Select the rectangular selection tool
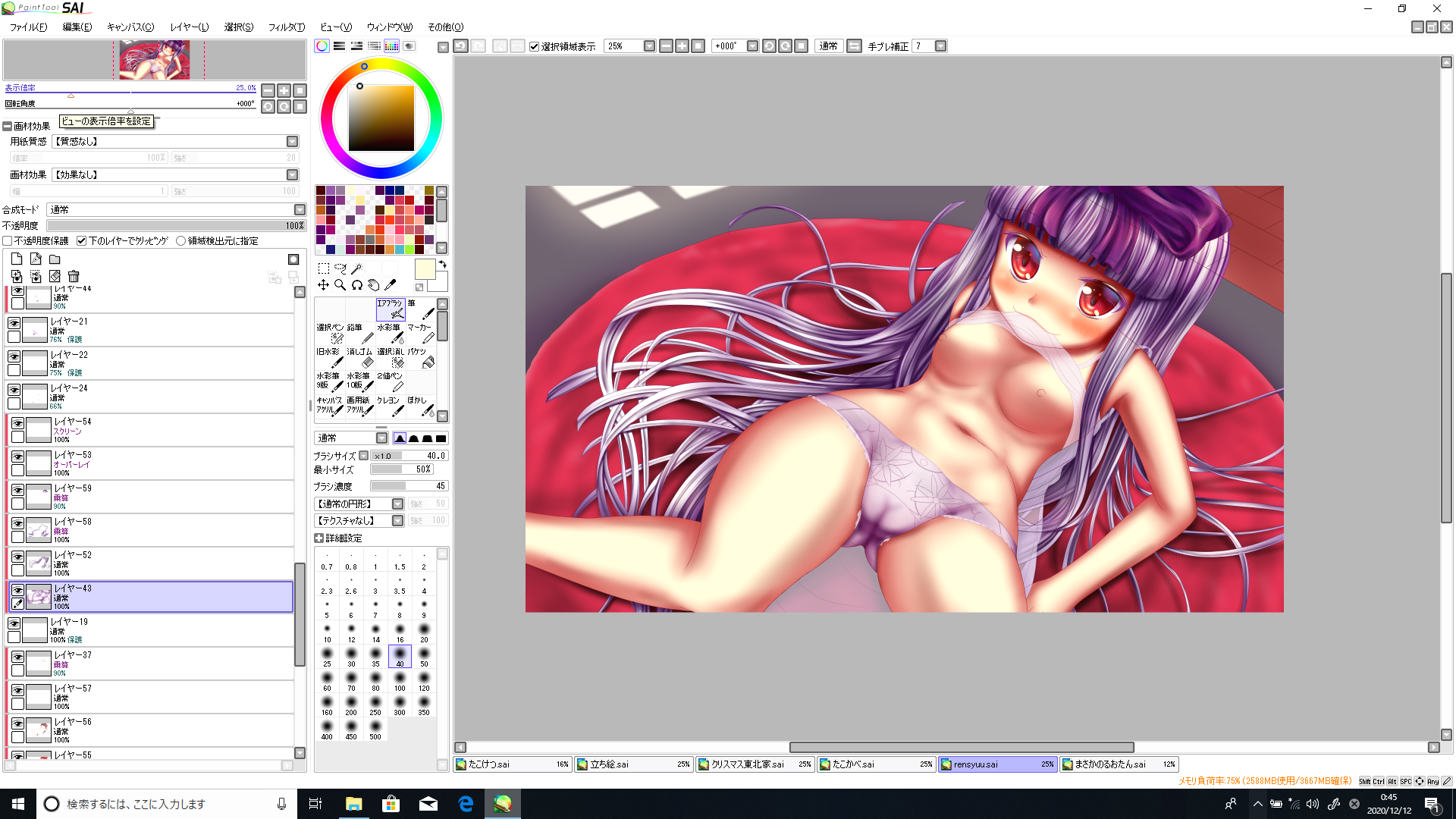The height and width of the screenshot is (819, 1456). point(324,268)
